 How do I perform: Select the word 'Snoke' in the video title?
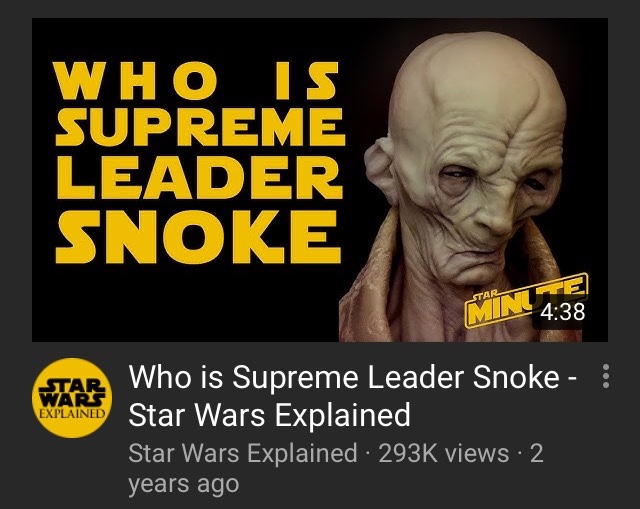[516, 377]
